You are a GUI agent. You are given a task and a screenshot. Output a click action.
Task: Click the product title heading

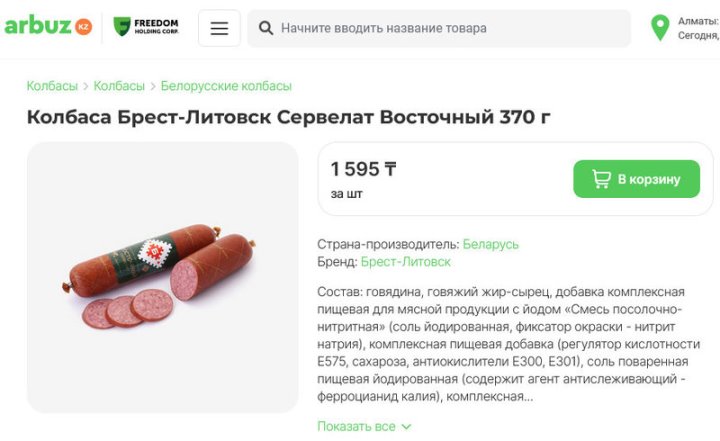coord(288,117)
